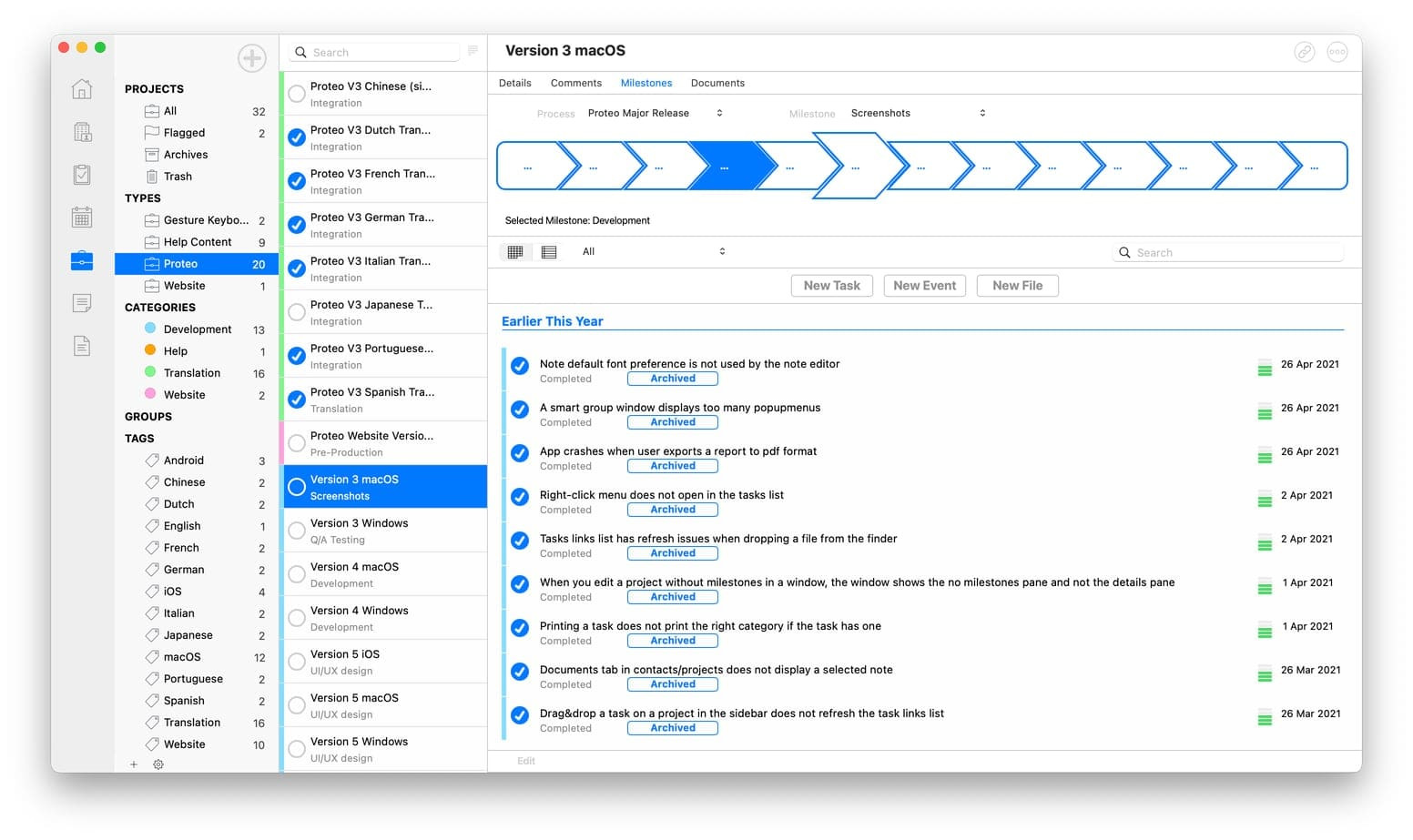Image resolution: width=1413 pixels, height=840 pixels.
Task: Mark Proteo V3 Chinese project as complete
Action: [x=297, y=94]
